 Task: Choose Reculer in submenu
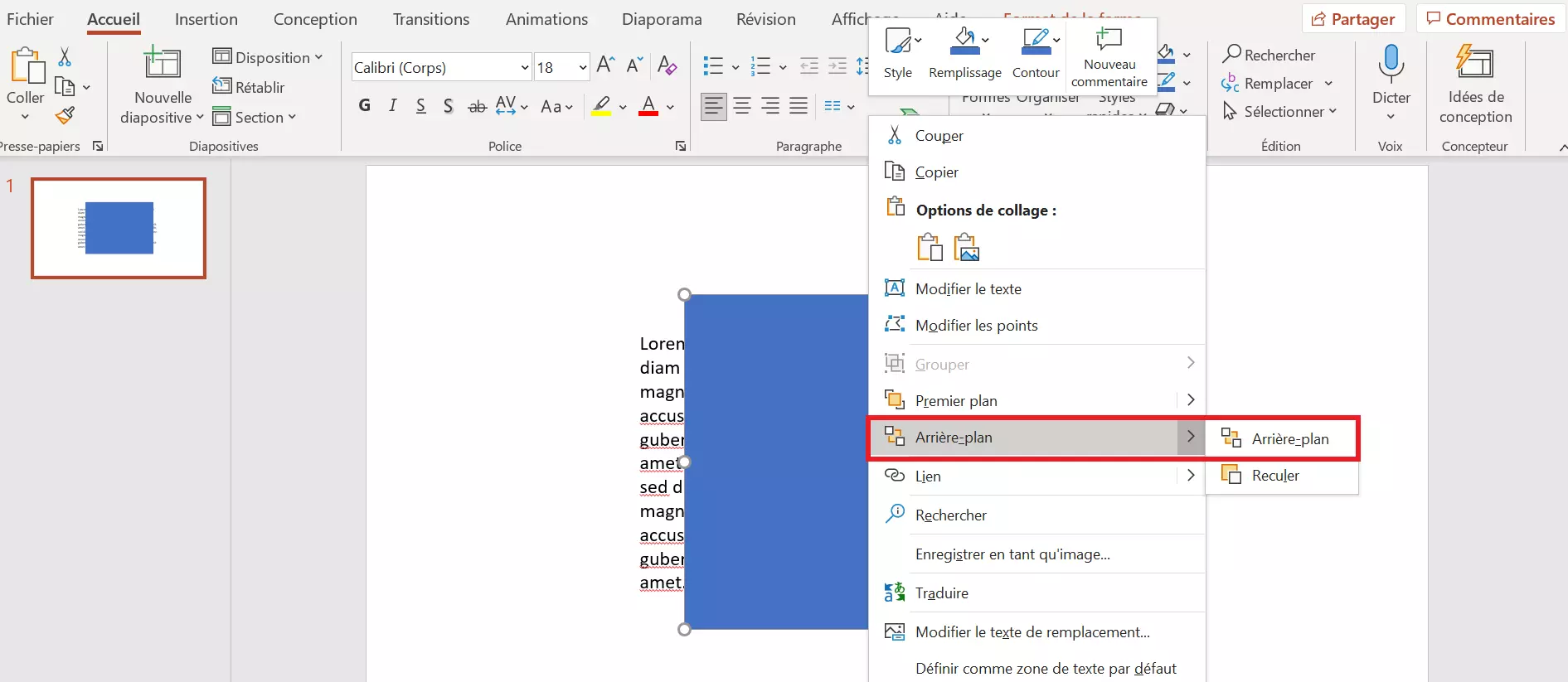click(1281, 476)
